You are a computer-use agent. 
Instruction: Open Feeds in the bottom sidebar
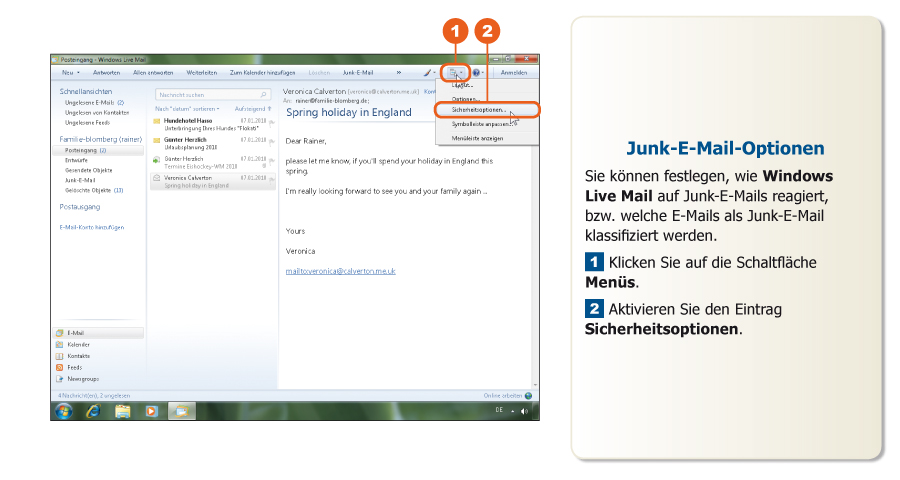tap(74, 368)
